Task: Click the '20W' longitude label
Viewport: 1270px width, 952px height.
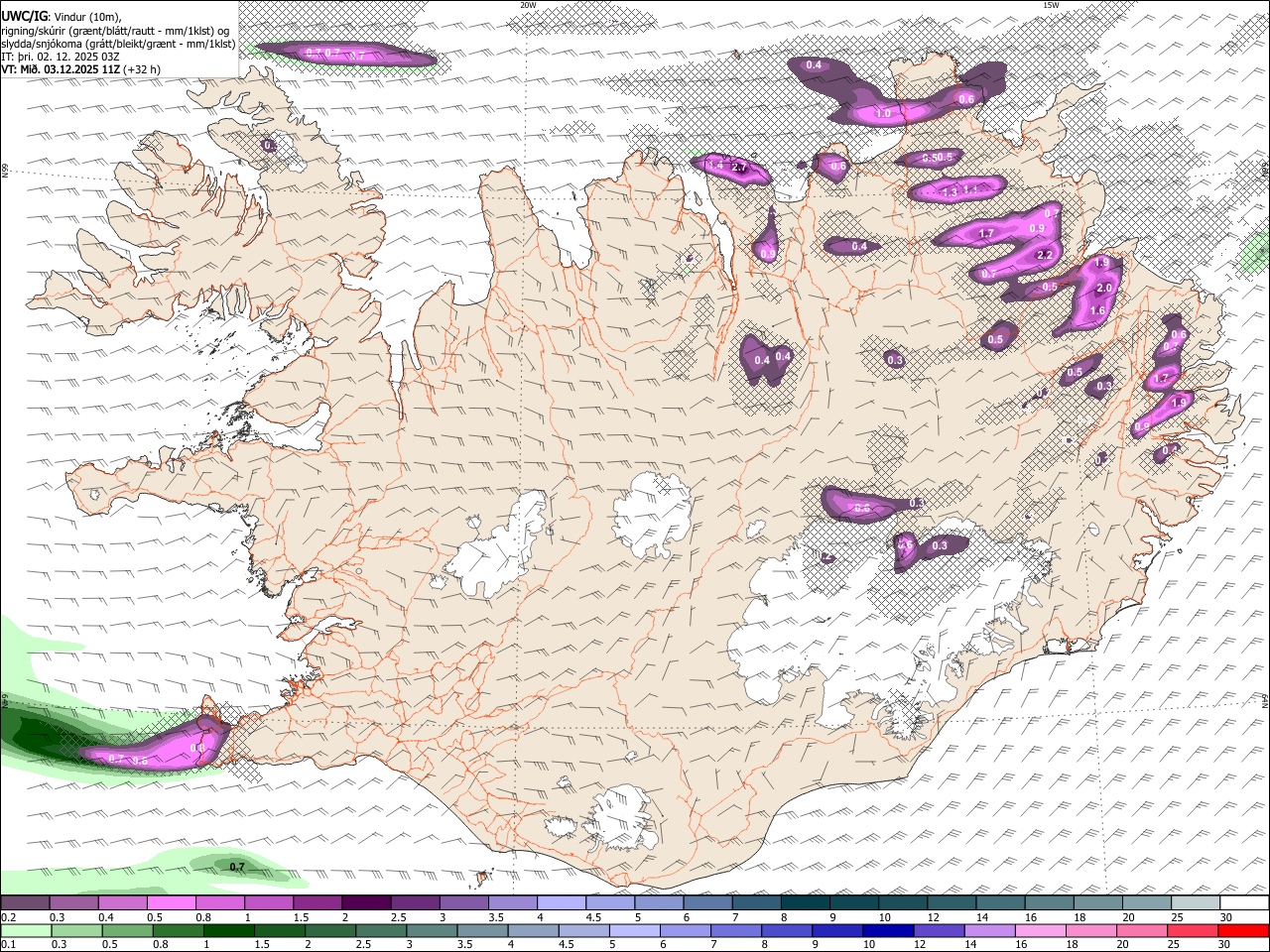Action: (x=528, y=5)
